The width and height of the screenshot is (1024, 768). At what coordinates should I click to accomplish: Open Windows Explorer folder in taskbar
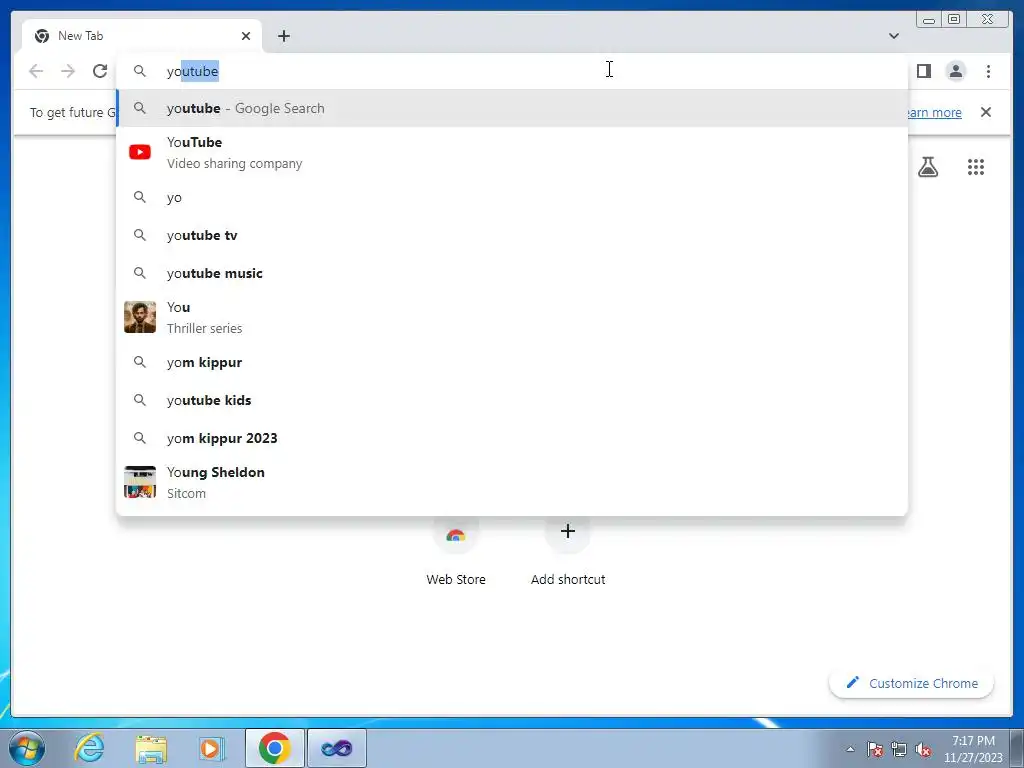coord(151,748)
